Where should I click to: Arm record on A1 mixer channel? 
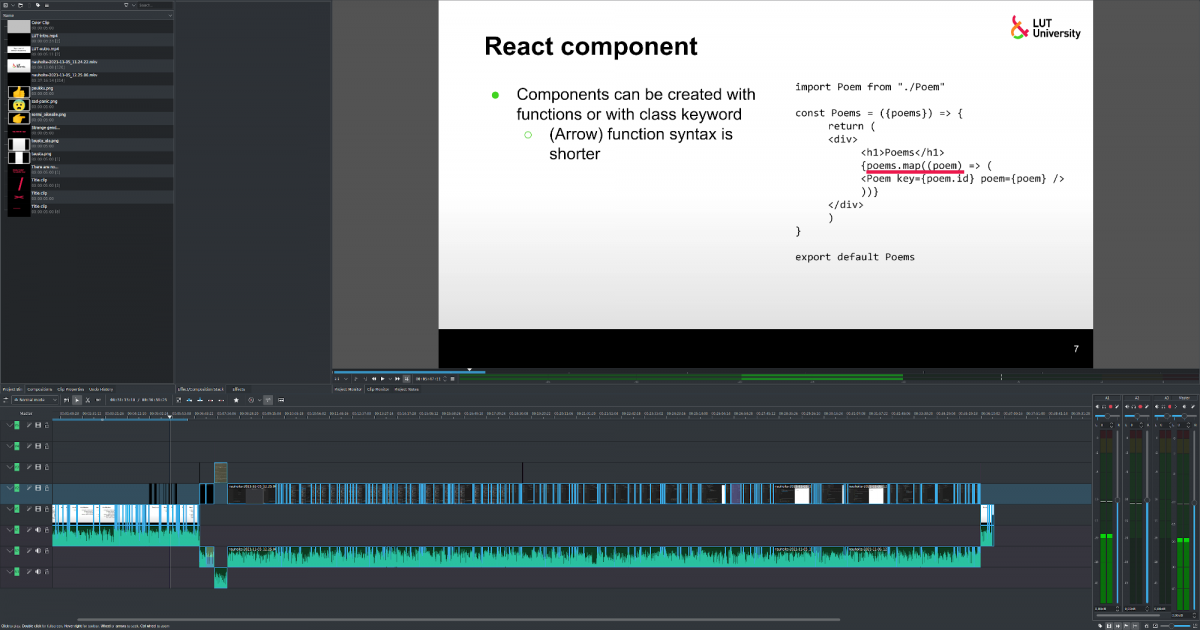(1110, 407)
